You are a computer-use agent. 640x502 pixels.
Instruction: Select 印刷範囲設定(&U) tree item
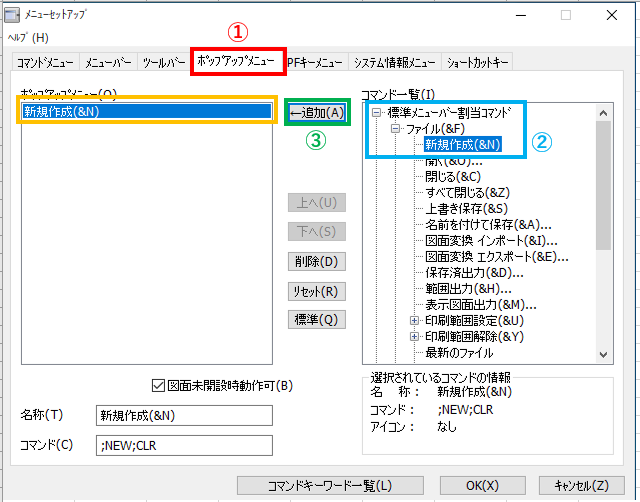(x=474, y=320)
